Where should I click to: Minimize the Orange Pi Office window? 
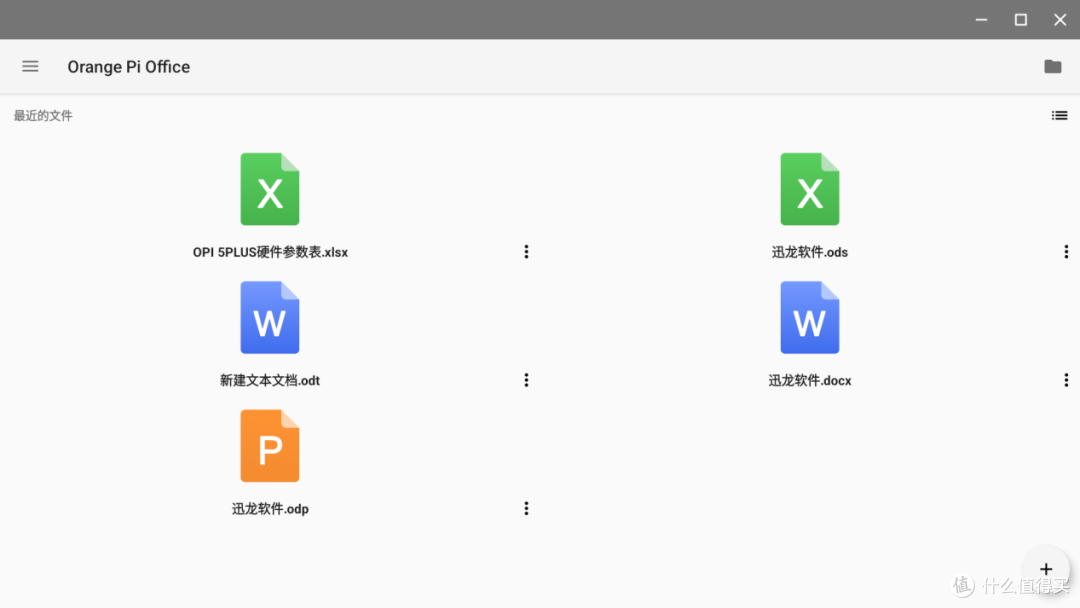coord(982,20)
